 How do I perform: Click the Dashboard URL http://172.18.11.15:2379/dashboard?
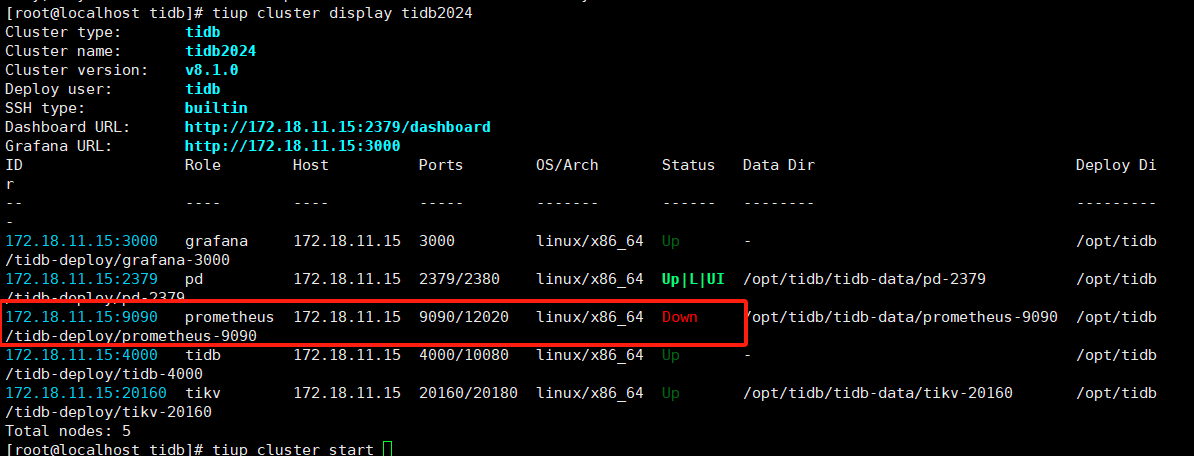pos(337,127)
